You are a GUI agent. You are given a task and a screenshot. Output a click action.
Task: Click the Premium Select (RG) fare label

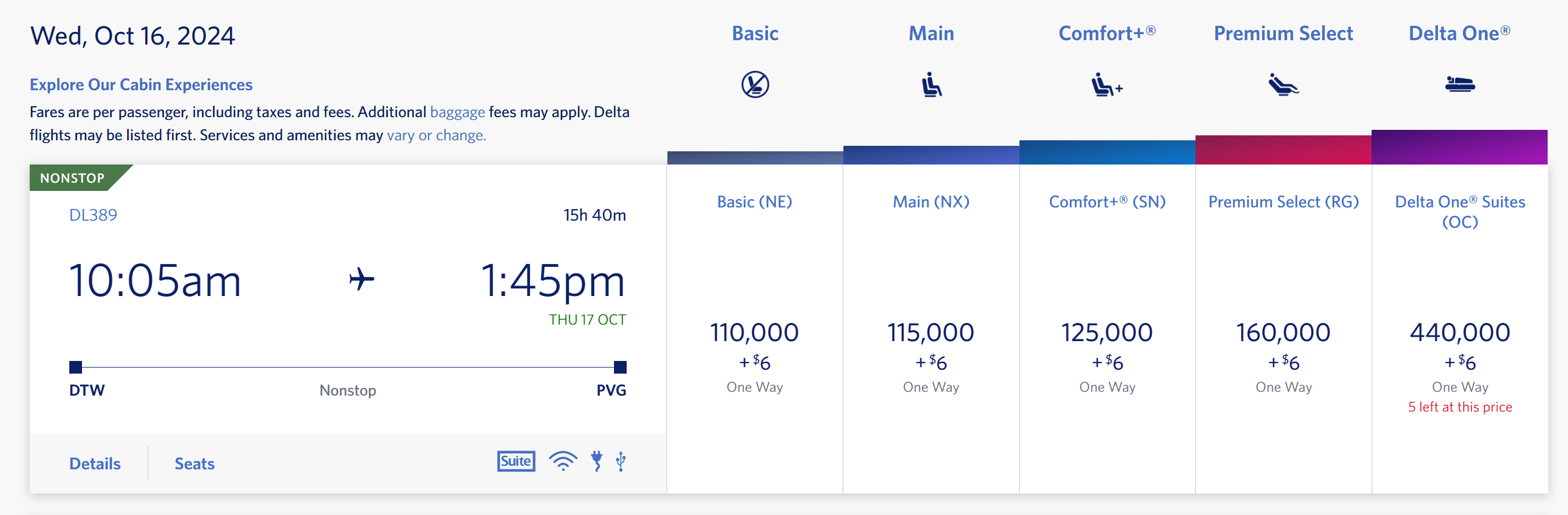[1283, 201]
